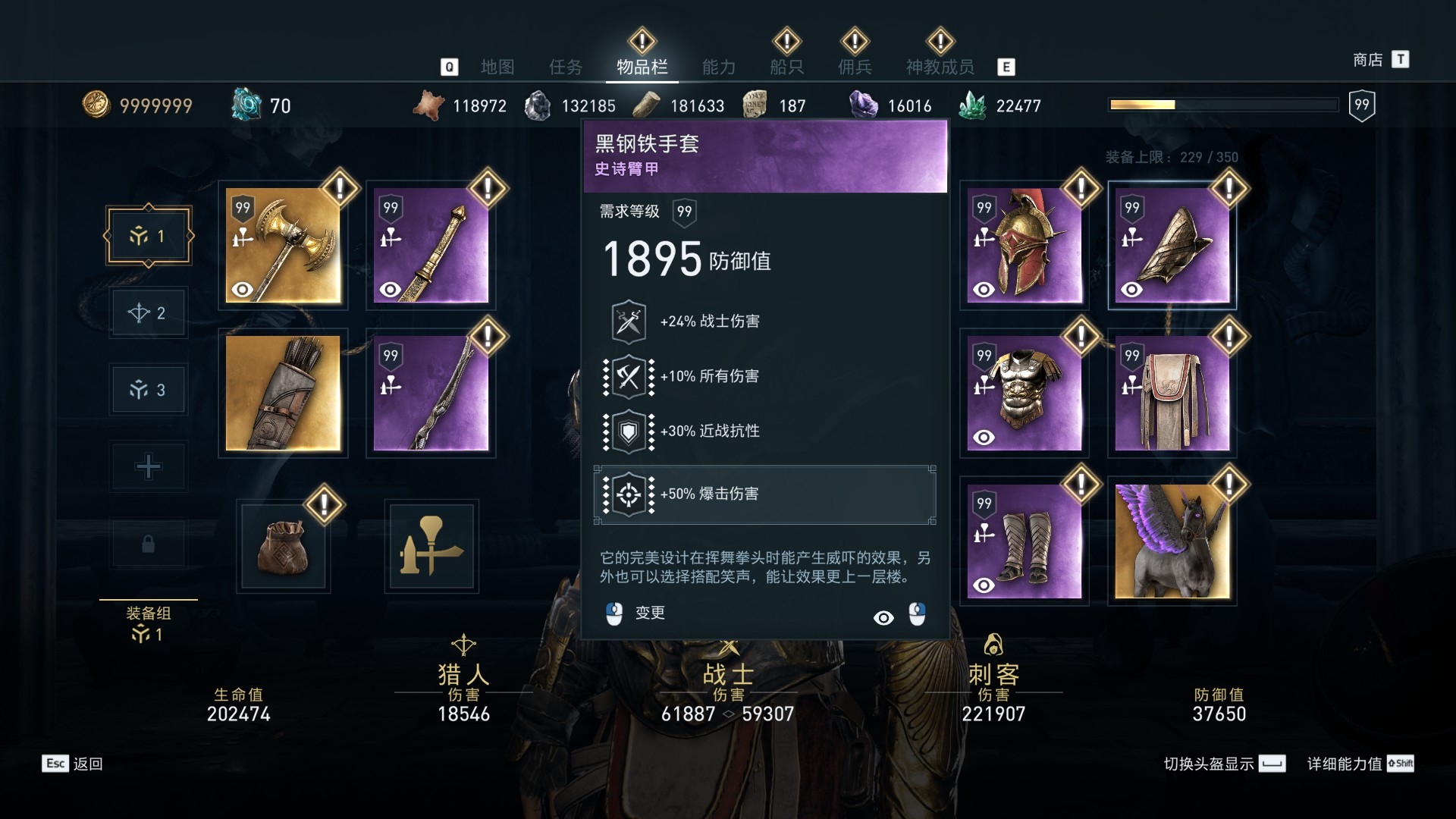Viewport: 1456px width, 819px height.
Task: Open the purple bow weapon slot
Action: coord(431,393)
